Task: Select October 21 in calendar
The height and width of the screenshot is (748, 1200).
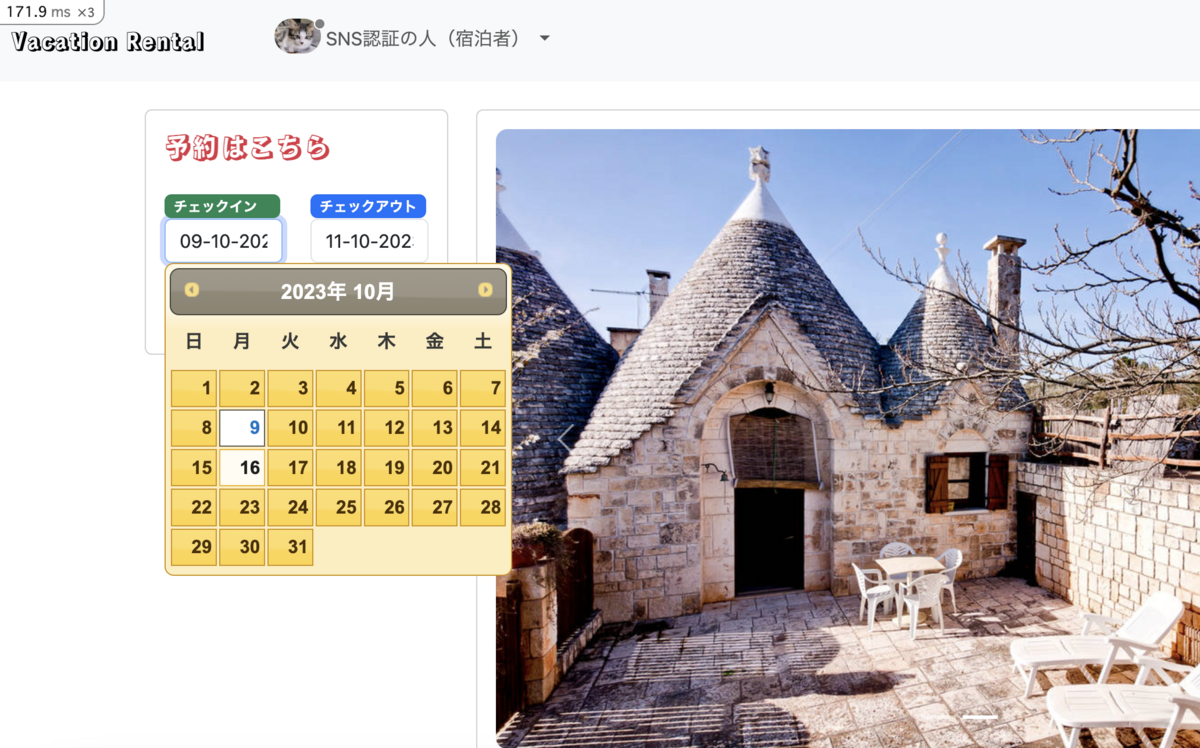Action: (483, 467)
